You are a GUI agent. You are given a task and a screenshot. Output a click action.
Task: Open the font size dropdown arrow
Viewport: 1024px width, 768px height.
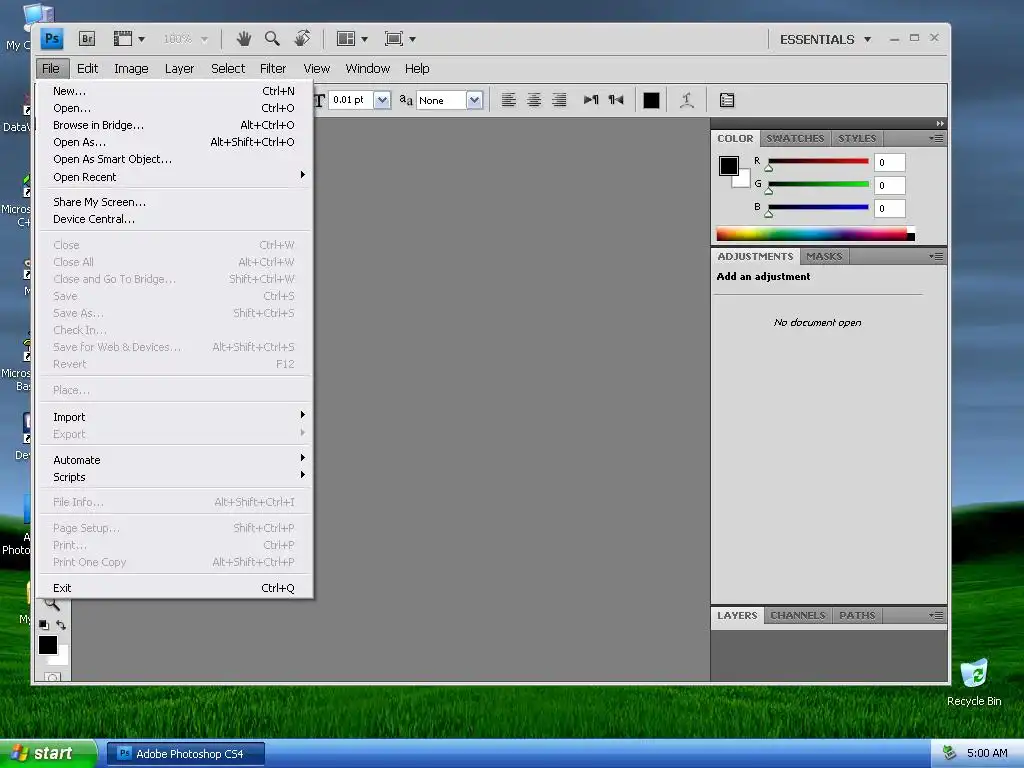coord(382,100)
